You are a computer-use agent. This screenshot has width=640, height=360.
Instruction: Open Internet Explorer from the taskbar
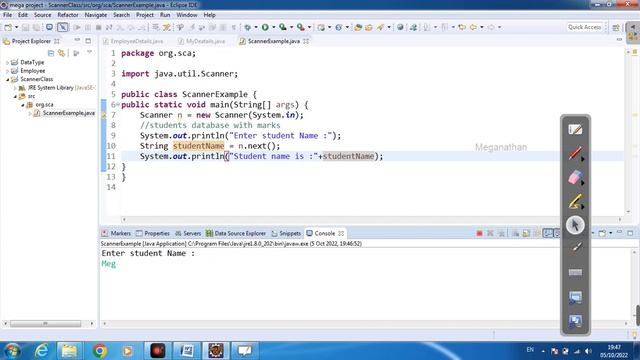point(42,351)
